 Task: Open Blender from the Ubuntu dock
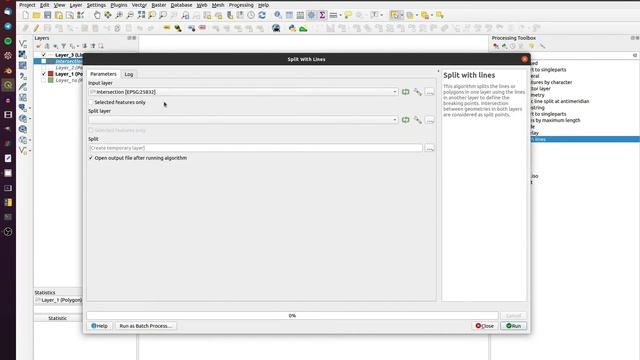[x=8, y=71]
